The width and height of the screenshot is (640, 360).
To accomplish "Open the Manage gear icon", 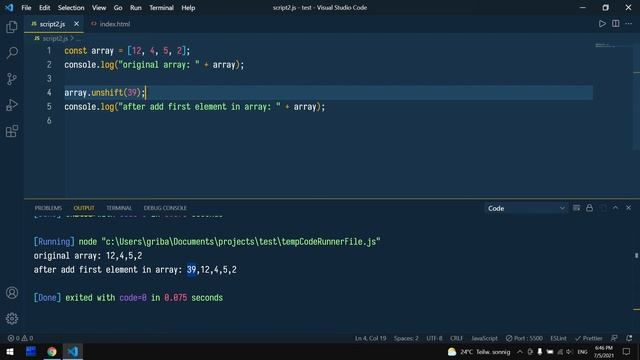I will (12, 318).
